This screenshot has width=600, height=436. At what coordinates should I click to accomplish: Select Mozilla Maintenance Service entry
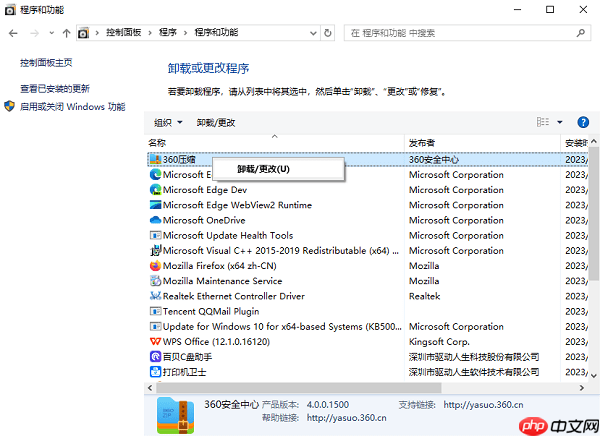pos(367,281)
